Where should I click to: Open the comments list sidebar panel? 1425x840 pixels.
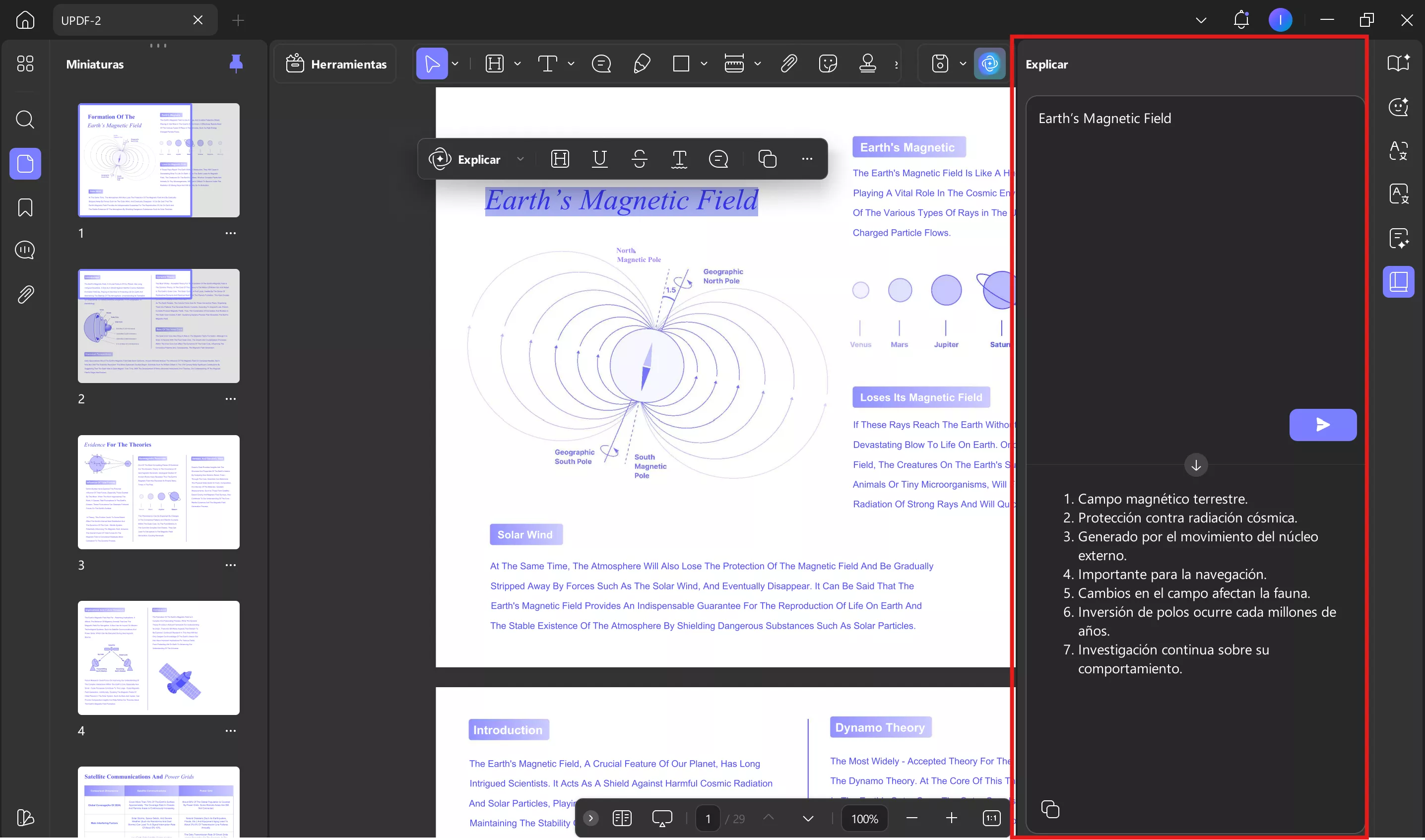[x=25, y=250]
